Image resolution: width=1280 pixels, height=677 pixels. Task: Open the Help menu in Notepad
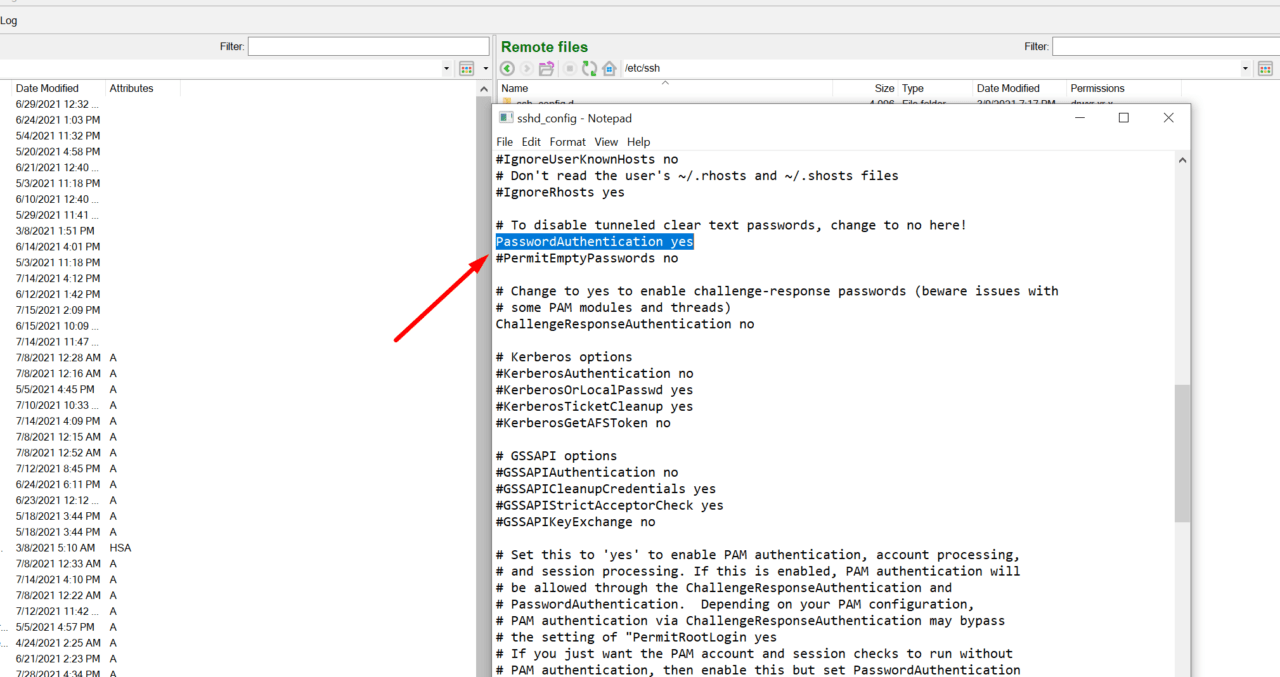(638, 141)
